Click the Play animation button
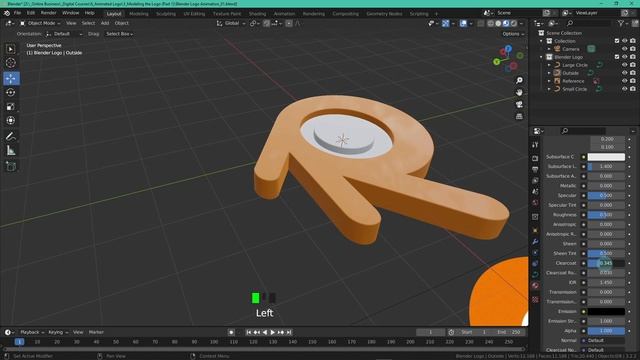The height and width of the screenshot is (360, 640). 273,332
